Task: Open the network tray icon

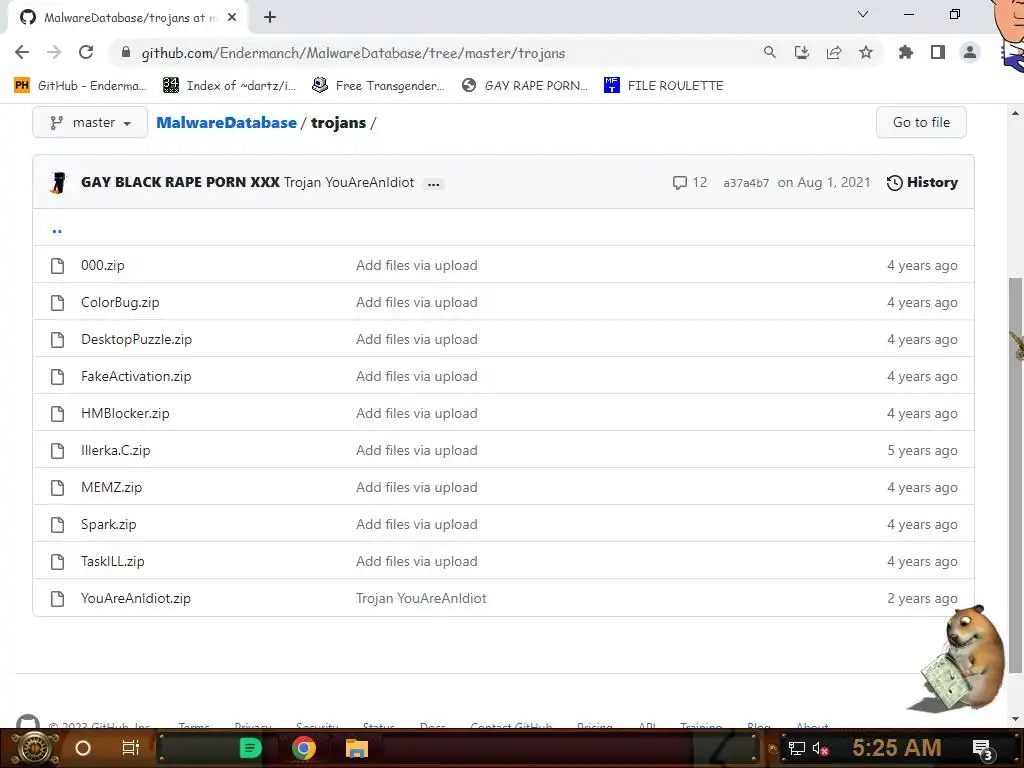Action: pyautogui.click(x=796, y=749)
